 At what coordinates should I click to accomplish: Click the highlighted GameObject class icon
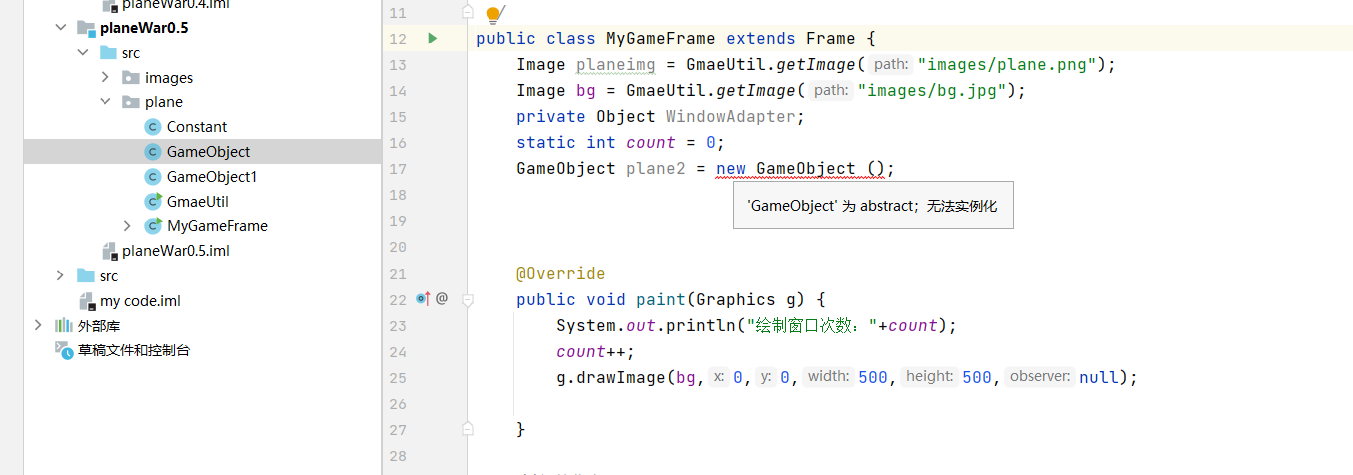153,152
